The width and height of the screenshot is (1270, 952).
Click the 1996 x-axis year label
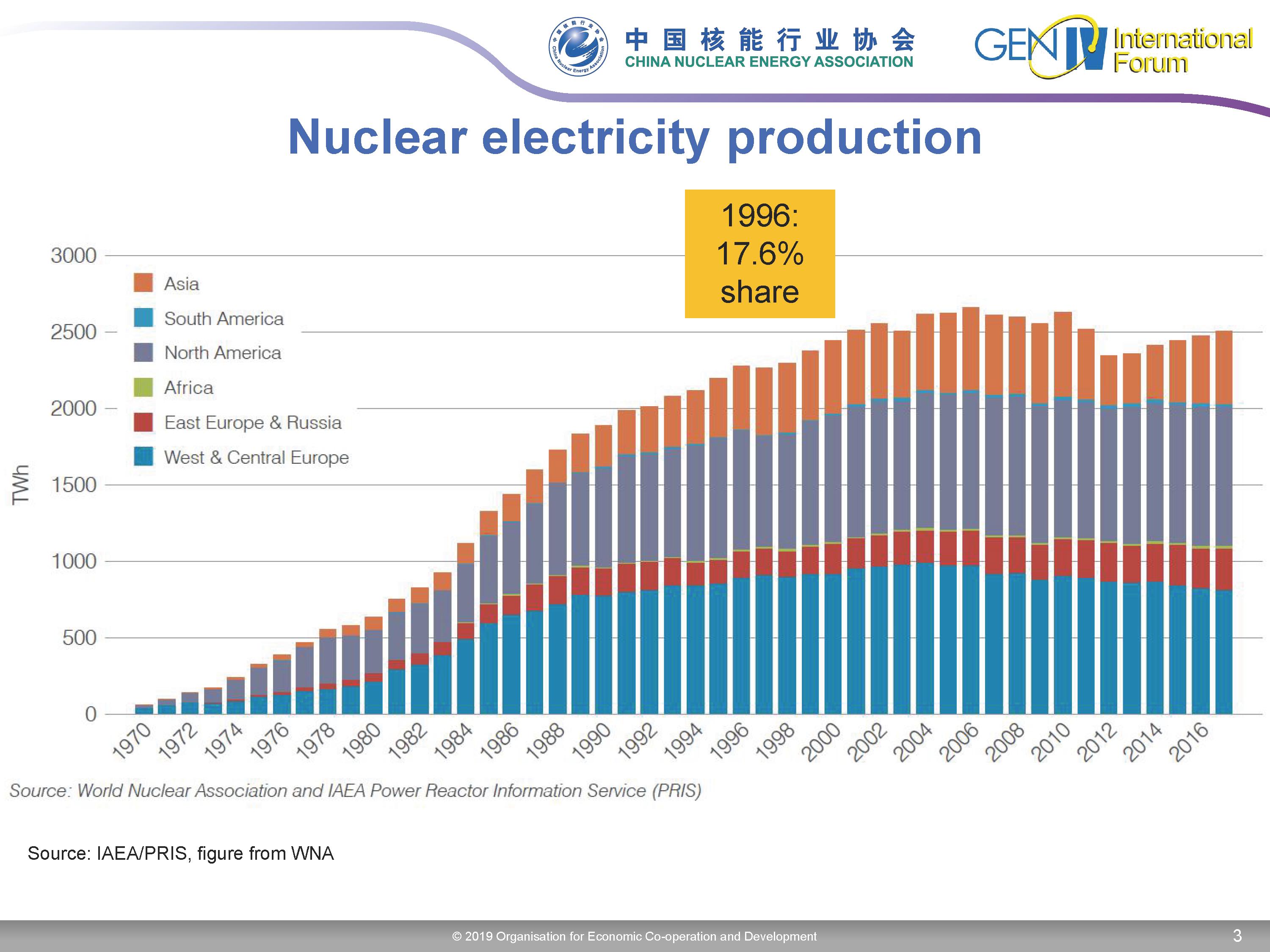click(x=729, y=741)
